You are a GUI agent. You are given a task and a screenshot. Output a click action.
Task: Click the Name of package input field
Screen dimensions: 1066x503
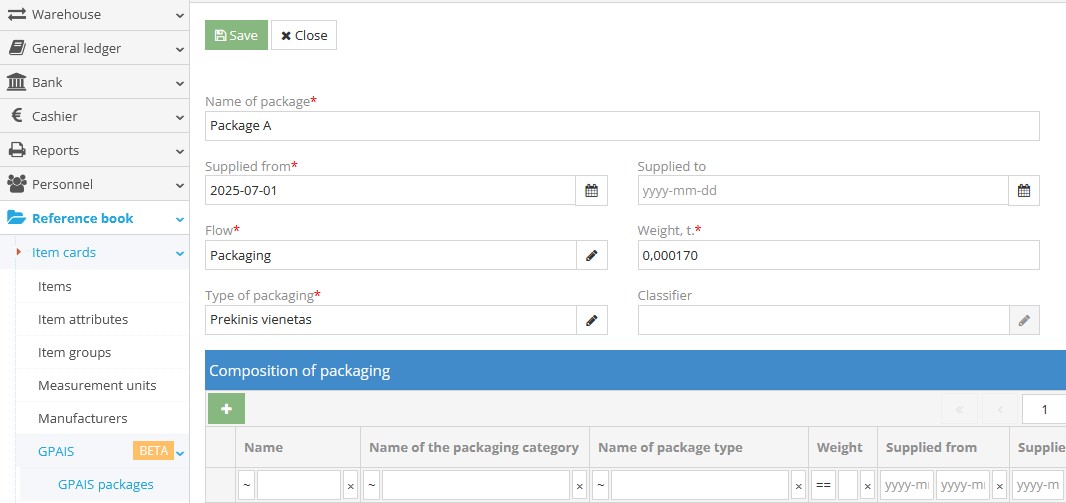tap(621, 126)
